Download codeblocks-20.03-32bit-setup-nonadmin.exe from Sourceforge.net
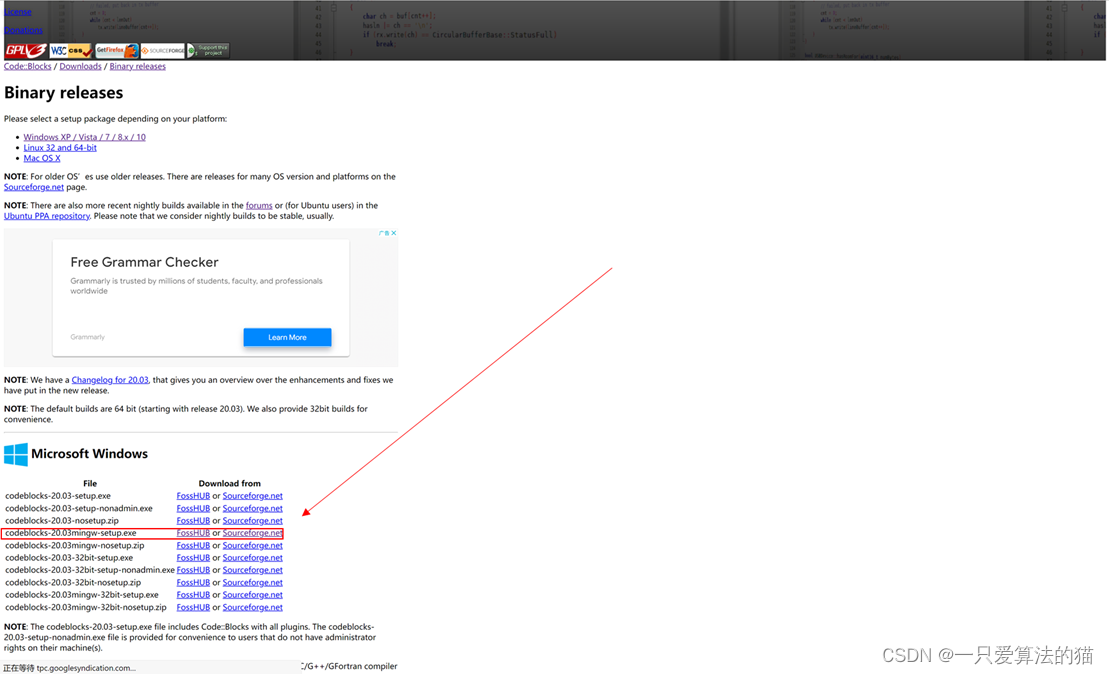Image resolution: width=1109 pixels, height=674 pixels. (x=252, y=570)
